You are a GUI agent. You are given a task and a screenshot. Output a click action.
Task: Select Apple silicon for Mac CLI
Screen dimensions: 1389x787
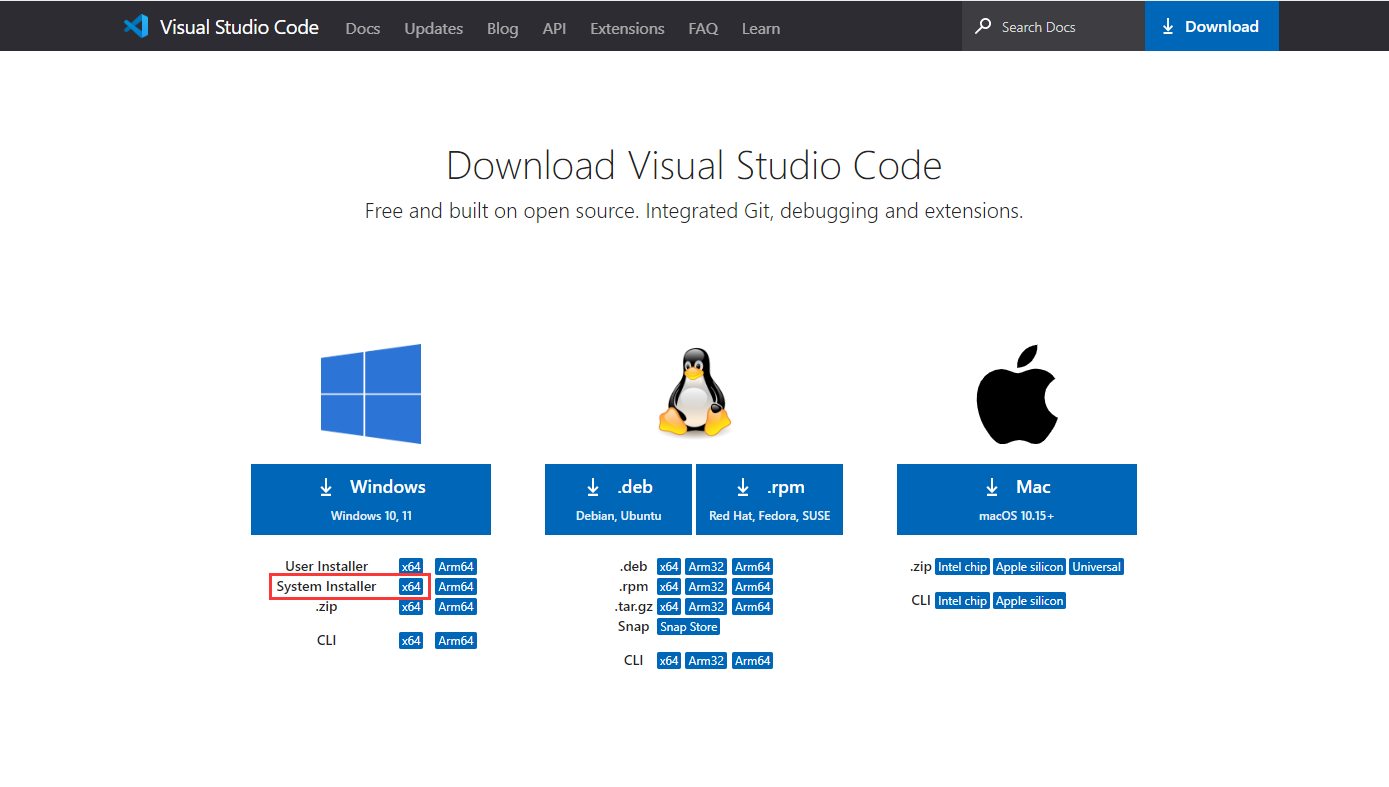pyautogui.click(x=1030, y=601)
